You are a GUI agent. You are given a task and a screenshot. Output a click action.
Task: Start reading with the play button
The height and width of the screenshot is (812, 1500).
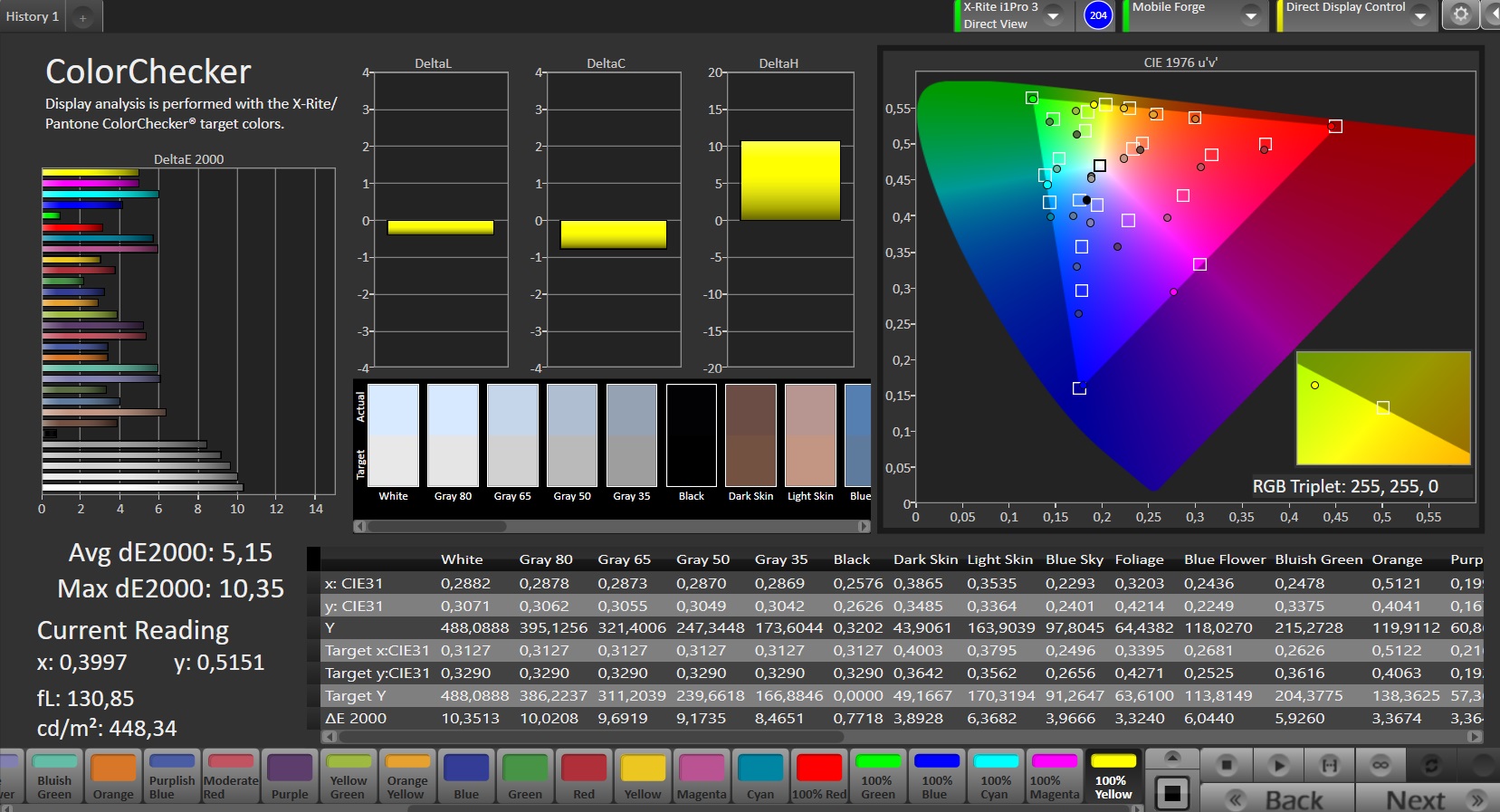(x=1278, y=766)
